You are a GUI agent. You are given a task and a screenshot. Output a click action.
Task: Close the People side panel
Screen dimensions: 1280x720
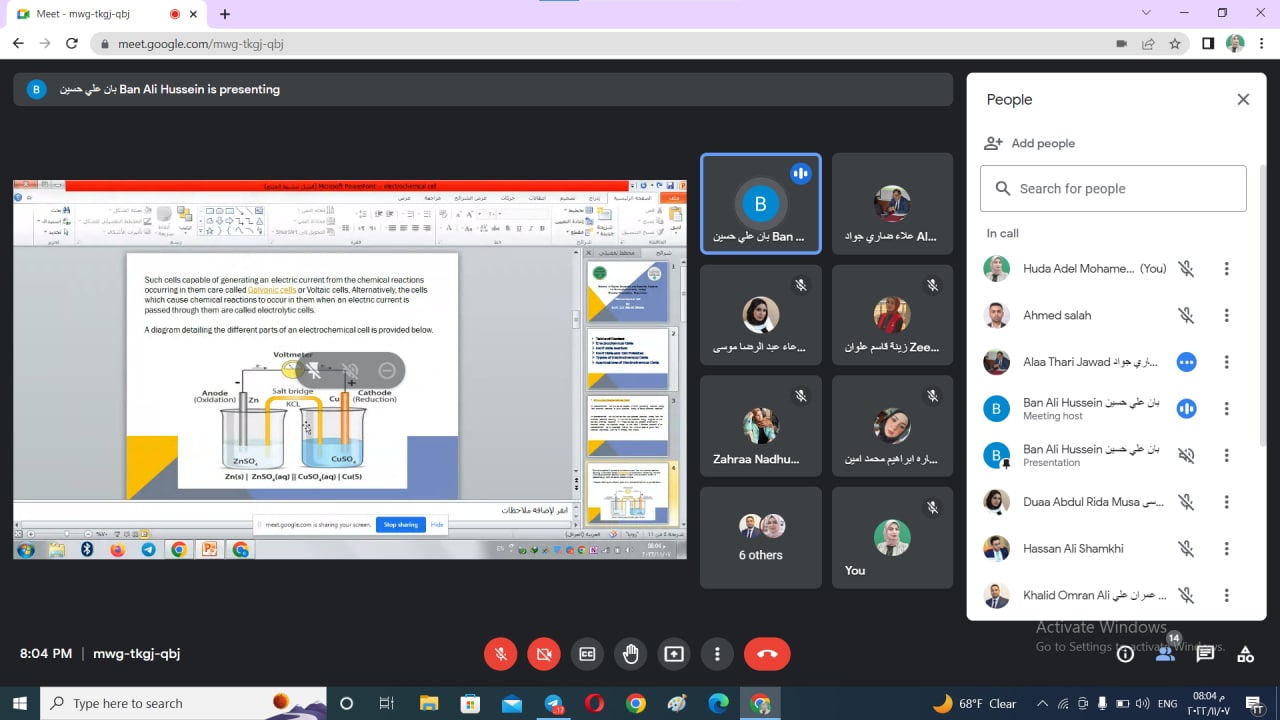pos(1243,99)
